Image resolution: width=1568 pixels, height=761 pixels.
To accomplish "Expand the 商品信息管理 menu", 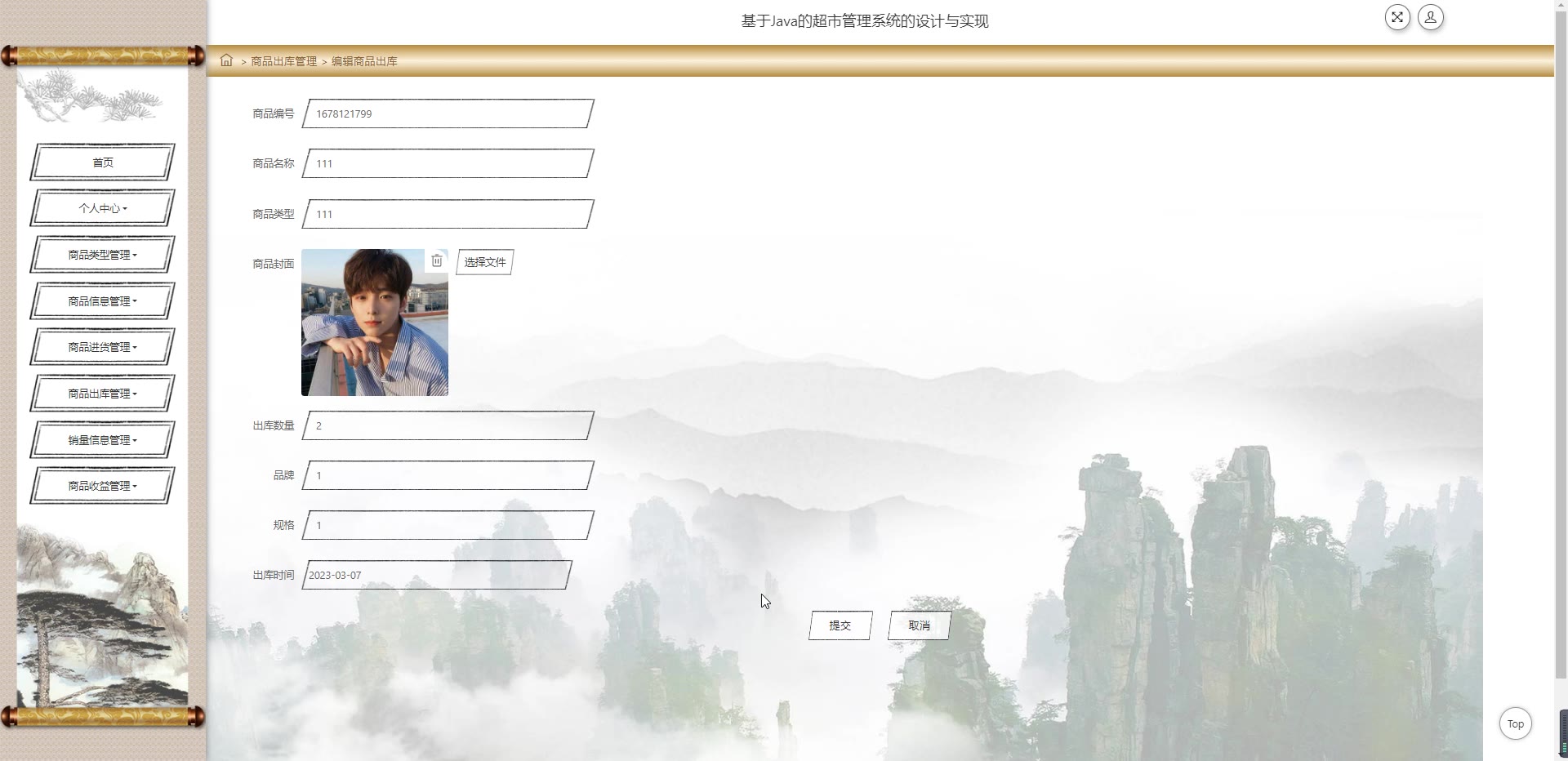I will click(x=103, y=301).
